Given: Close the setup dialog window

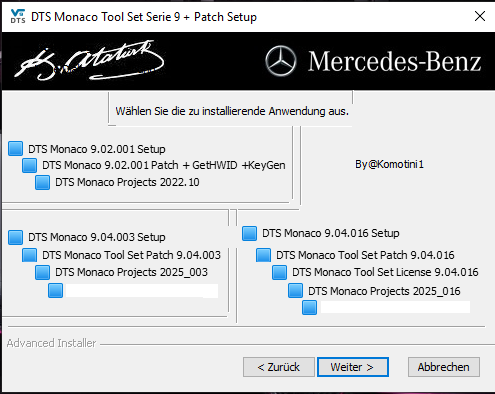Looking at the screenshot, I should 480,16.
